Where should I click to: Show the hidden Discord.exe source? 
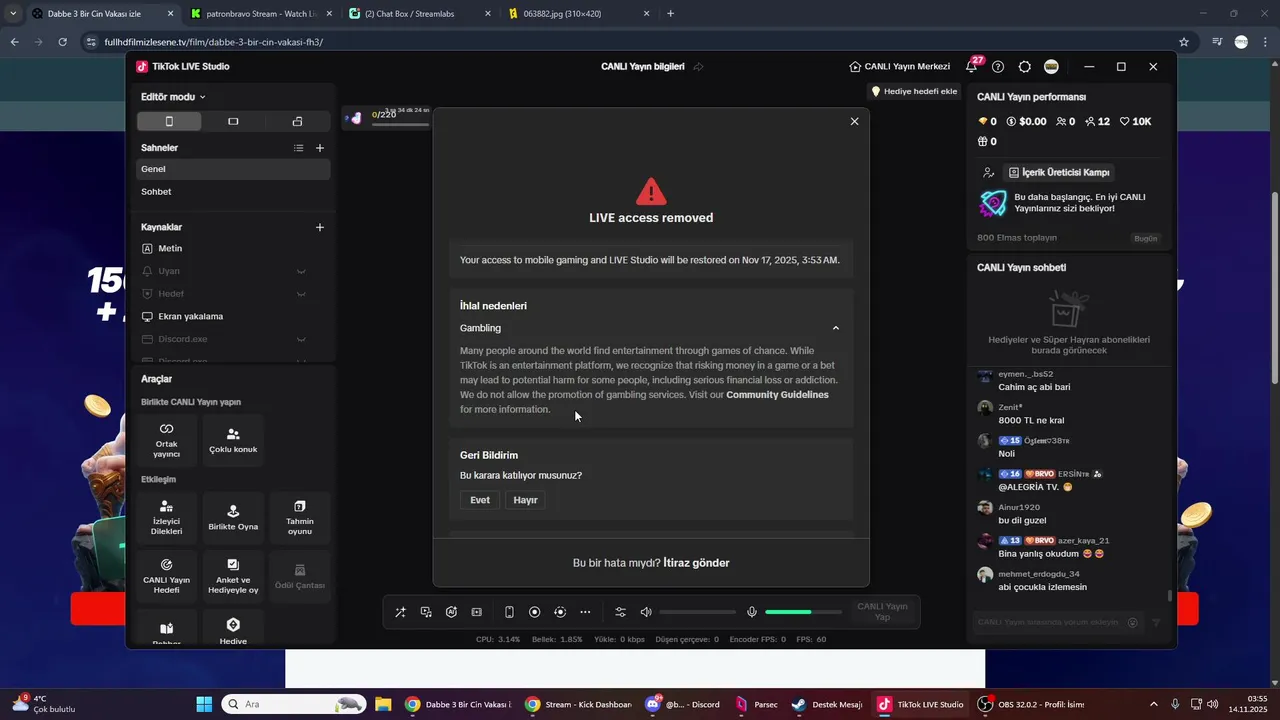click(x=301, y=339)
